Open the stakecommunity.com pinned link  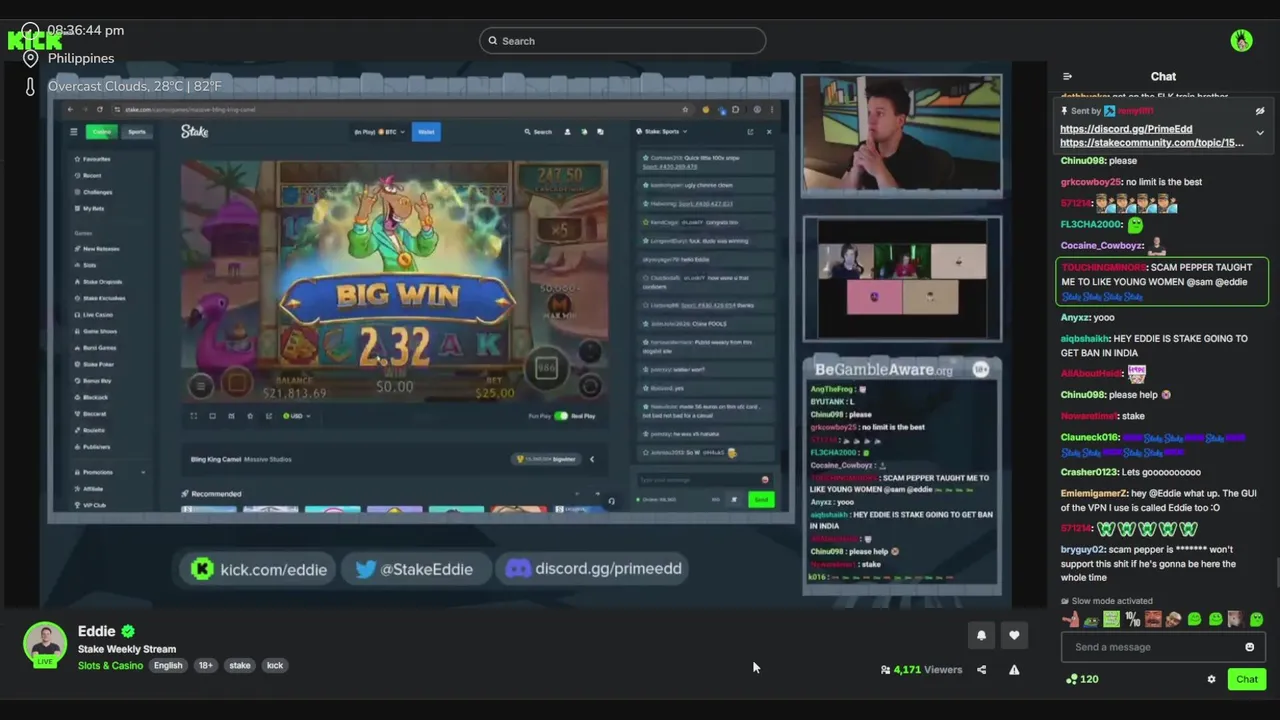(x=1151, y=143)
